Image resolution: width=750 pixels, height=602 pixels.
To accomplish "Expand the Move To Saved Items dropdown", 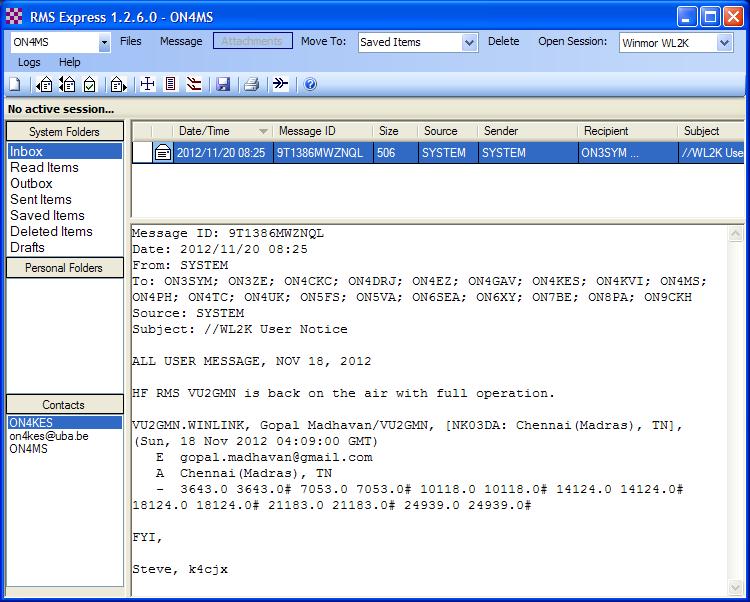I will [470, 43].
